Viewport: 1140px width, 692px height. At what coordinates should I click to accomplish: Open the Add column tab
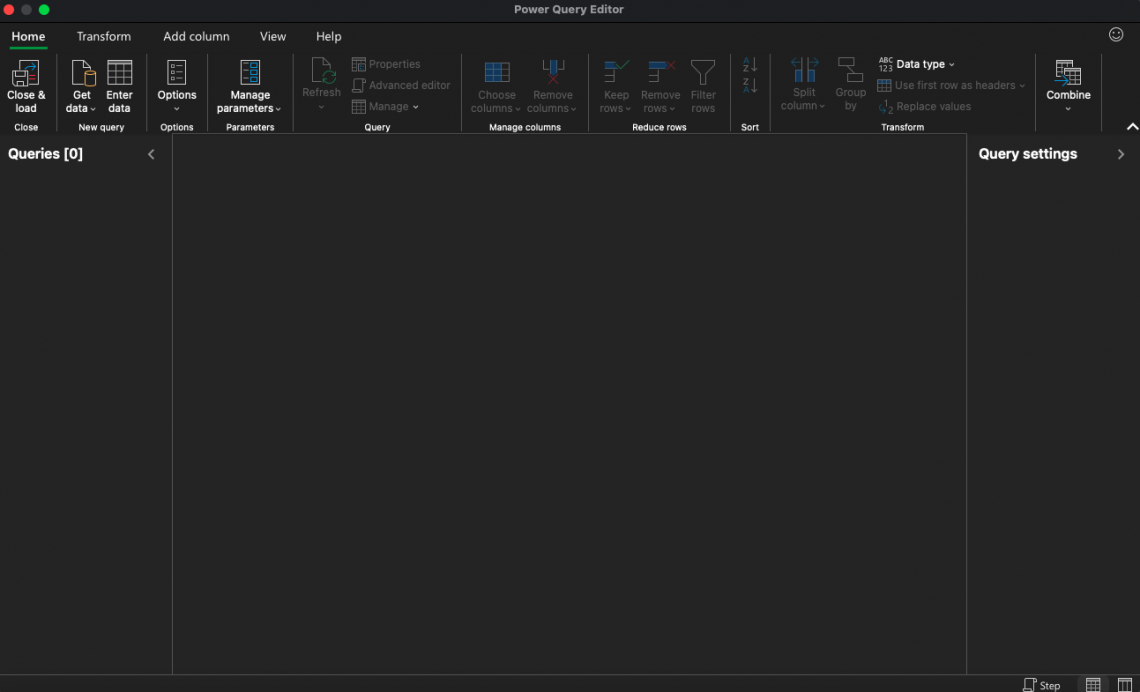196,36
